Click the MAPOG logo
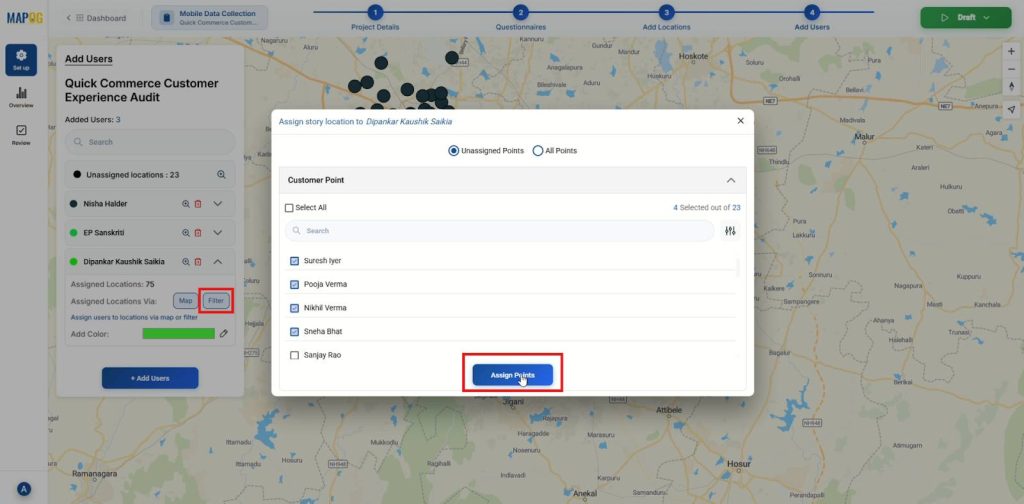 [25, 18]
